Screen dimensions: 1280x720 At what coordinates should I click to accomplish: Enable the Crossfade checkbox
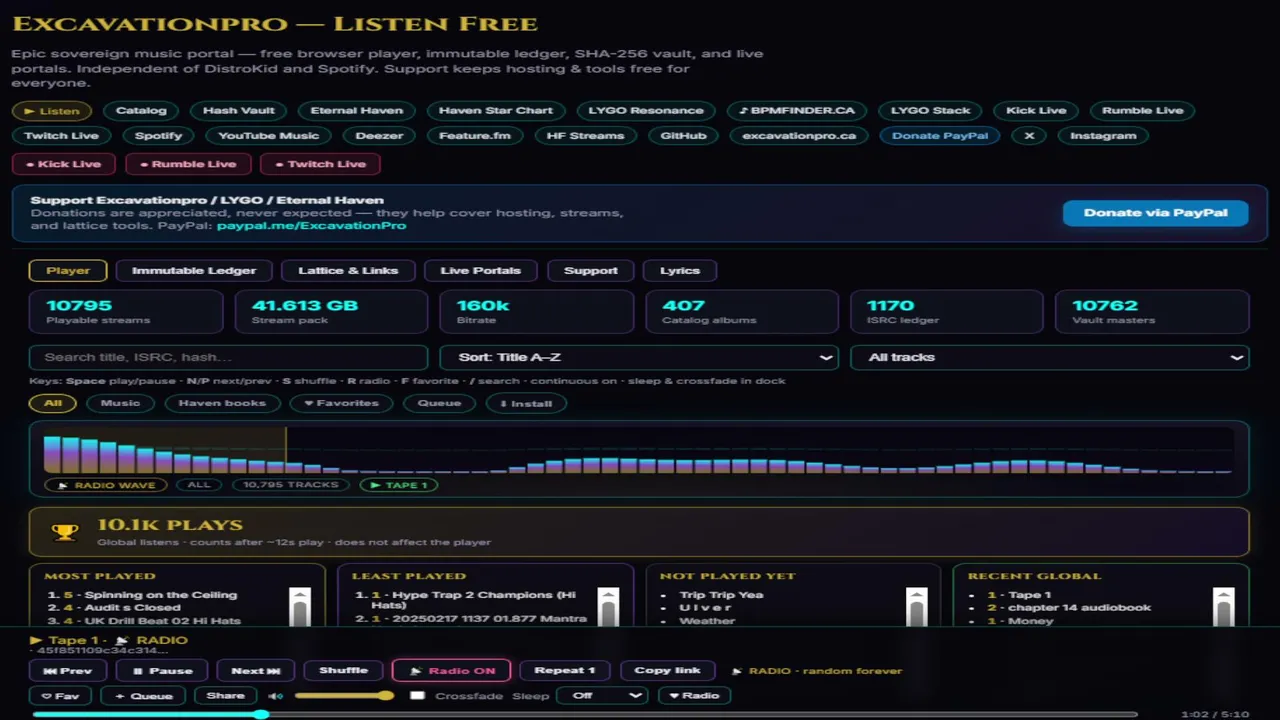417,696
